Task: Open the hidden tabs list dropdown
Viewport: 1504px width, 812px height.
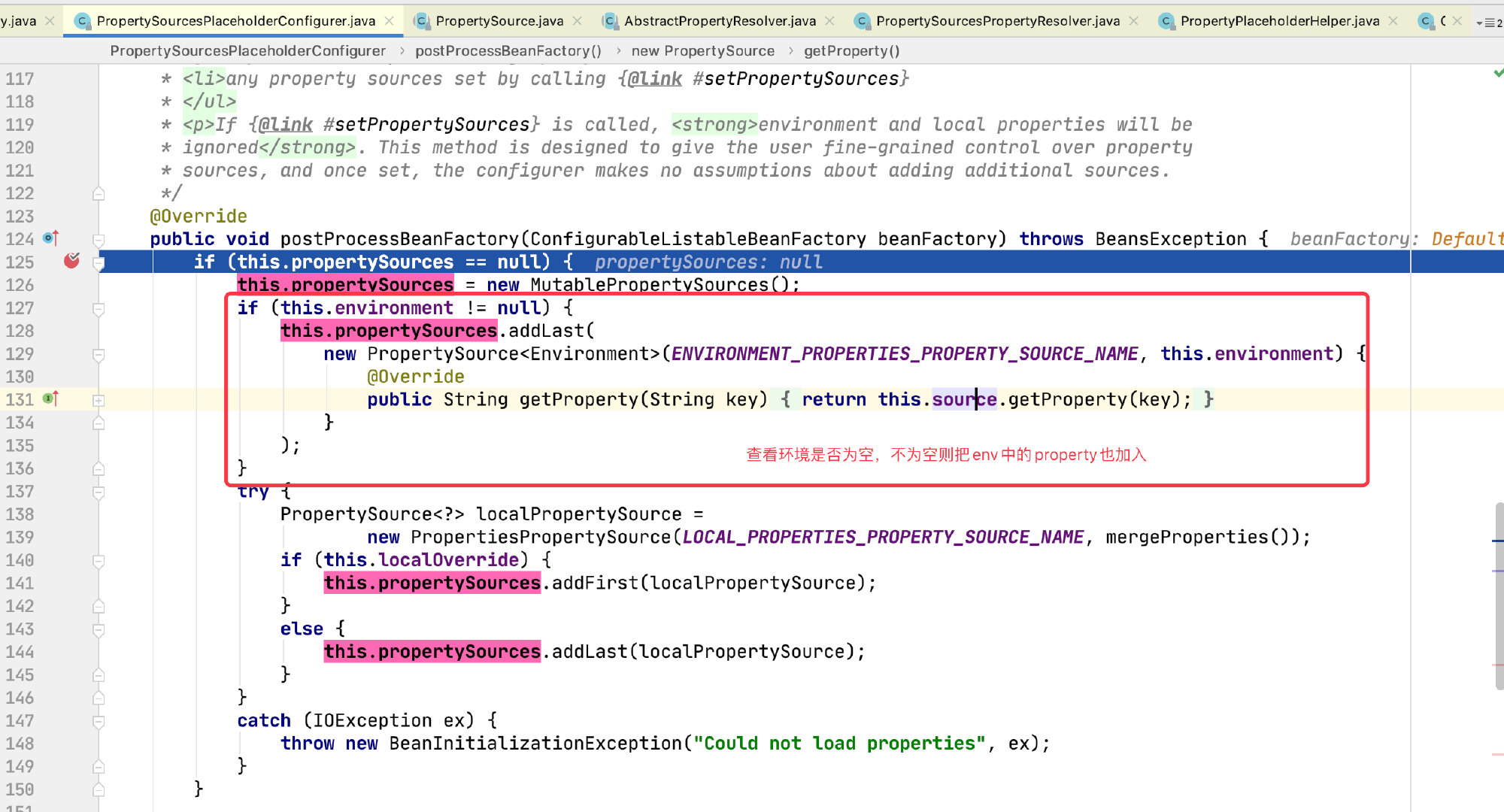Action: 1489,23
